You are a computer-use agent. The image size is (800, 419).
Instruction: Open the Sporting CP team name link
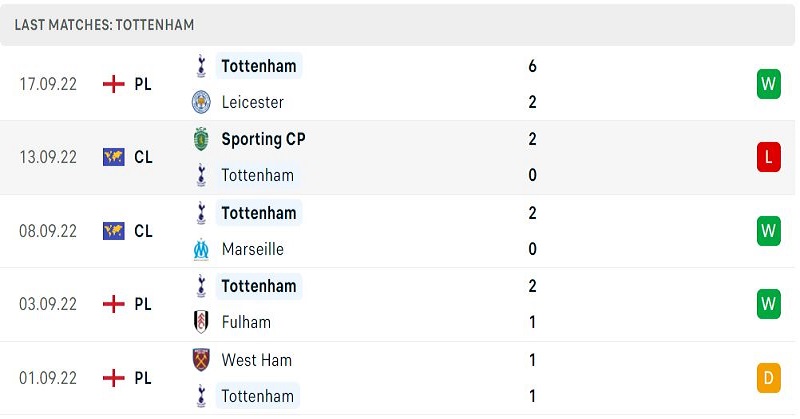pyautogui.click(x=263, y=139)
